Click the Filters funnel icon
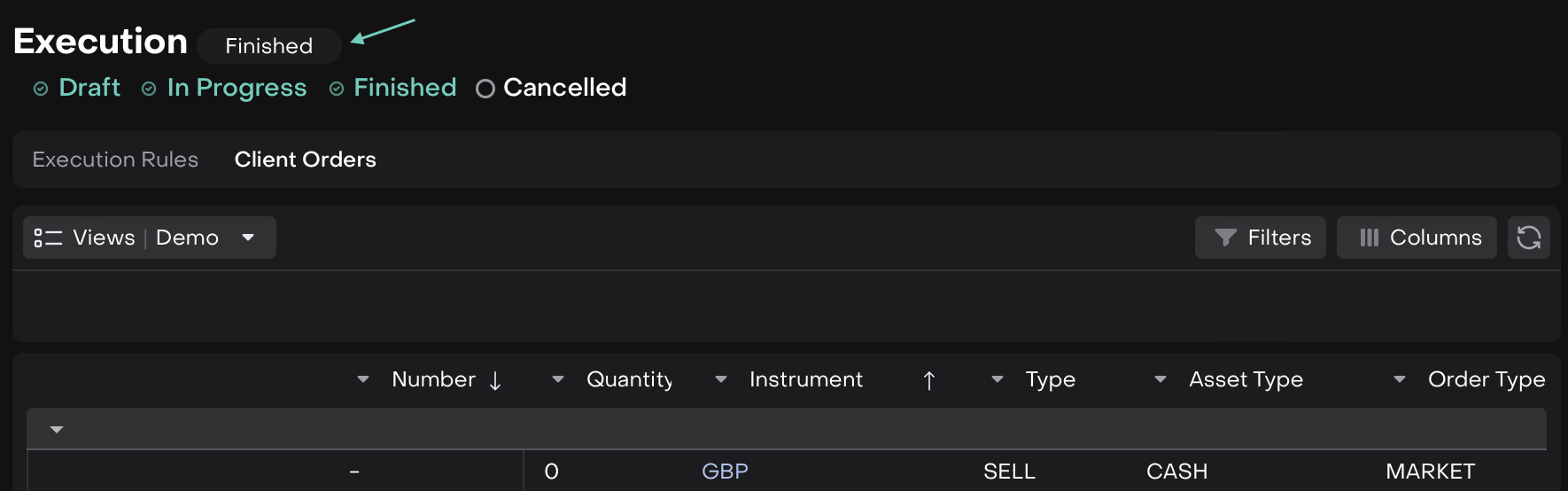This screenshot has width=1568, height=491. pyautogui.click(x=1225, y=238)
